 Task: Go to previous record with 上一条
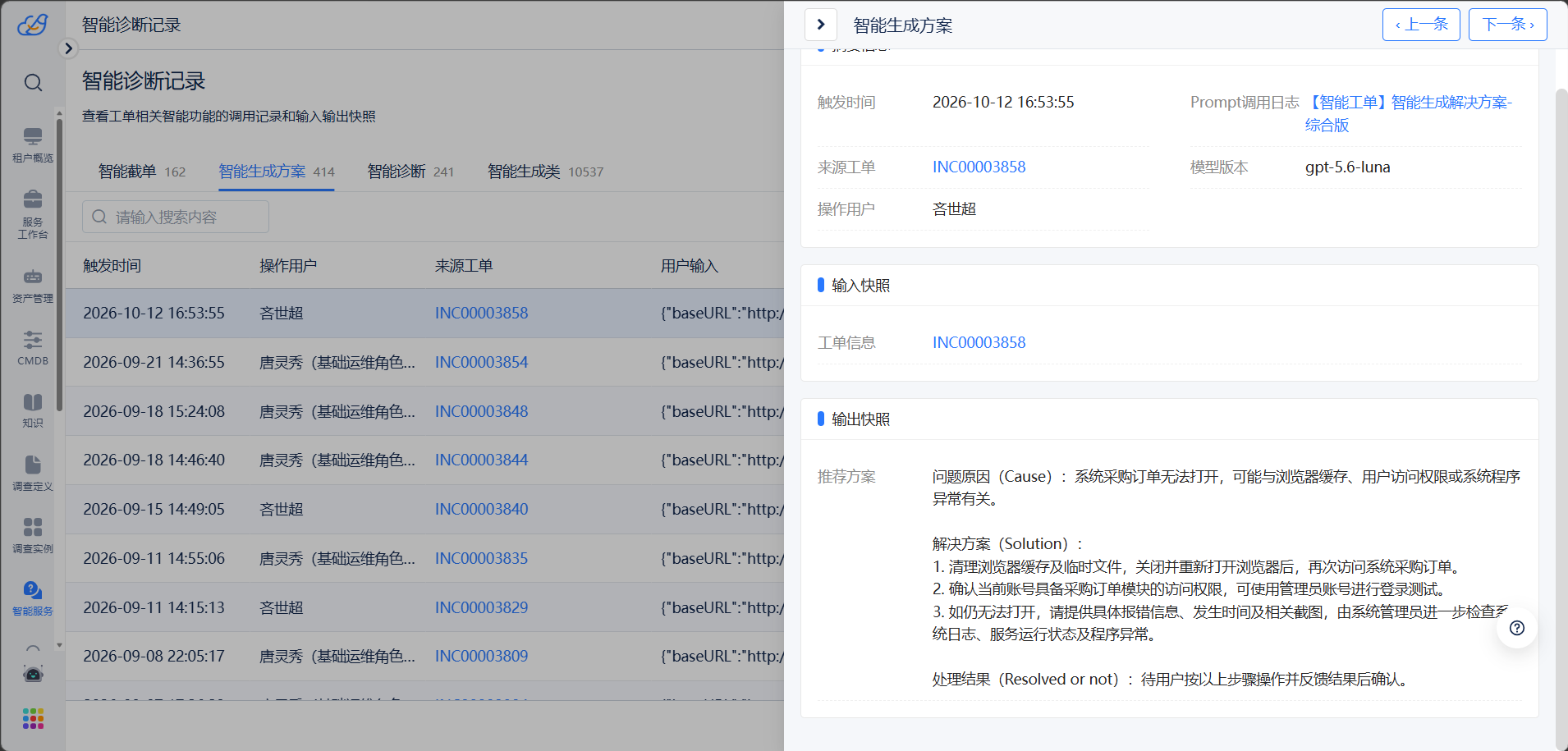tap(1421, 25)
